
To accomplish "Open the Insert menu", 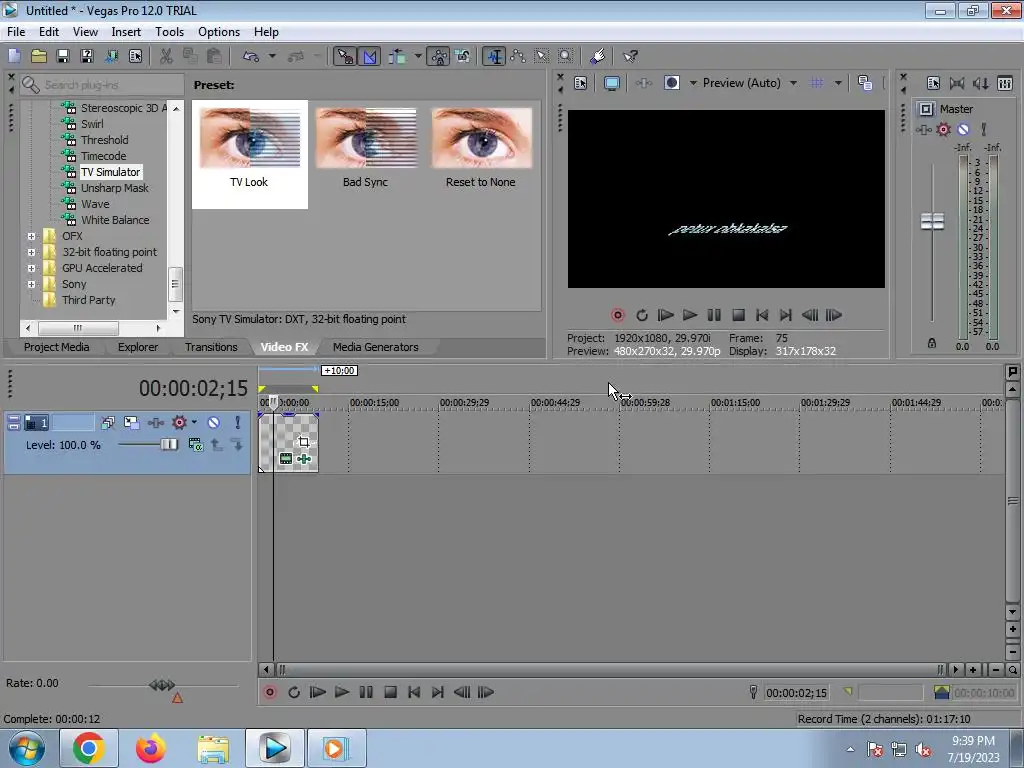I will click(125, 31).
